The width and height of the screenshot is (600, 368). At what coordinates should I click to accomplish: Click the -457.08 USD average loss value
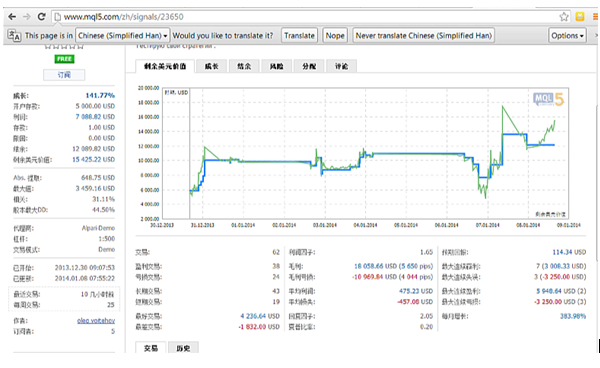[415, 302]
